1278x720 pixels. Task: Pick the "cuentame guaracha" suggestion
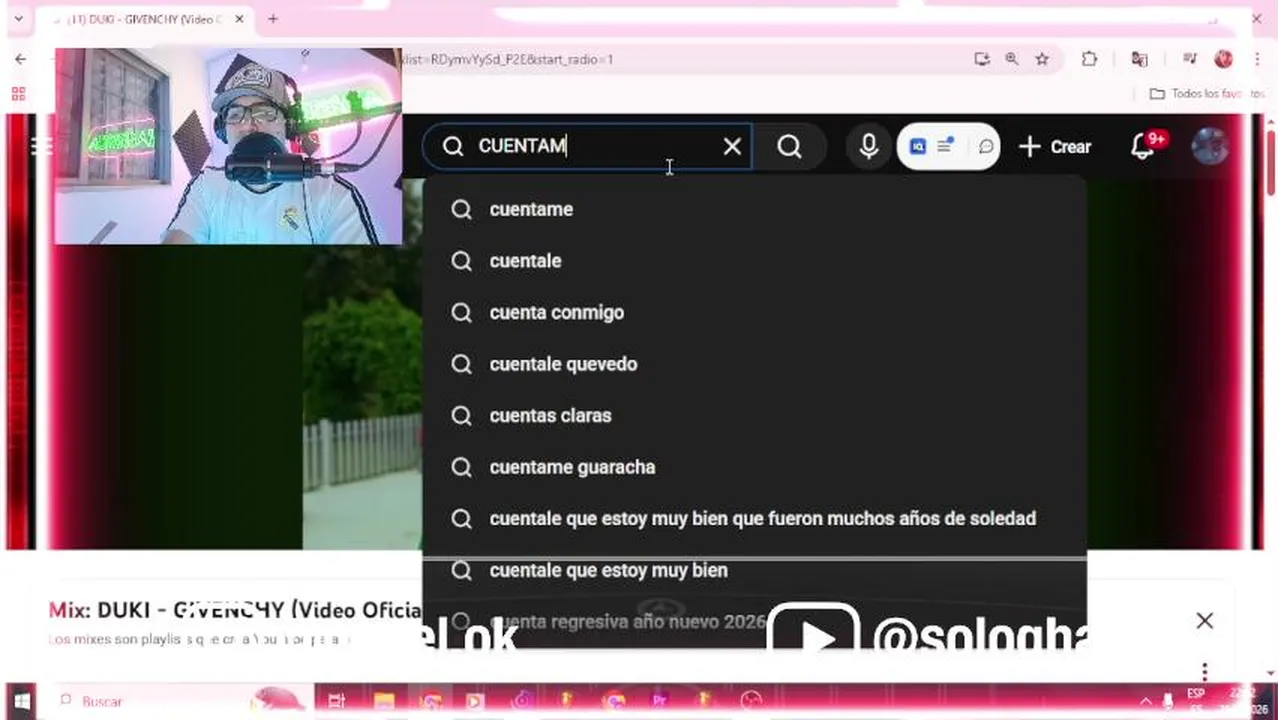[754, 467]
